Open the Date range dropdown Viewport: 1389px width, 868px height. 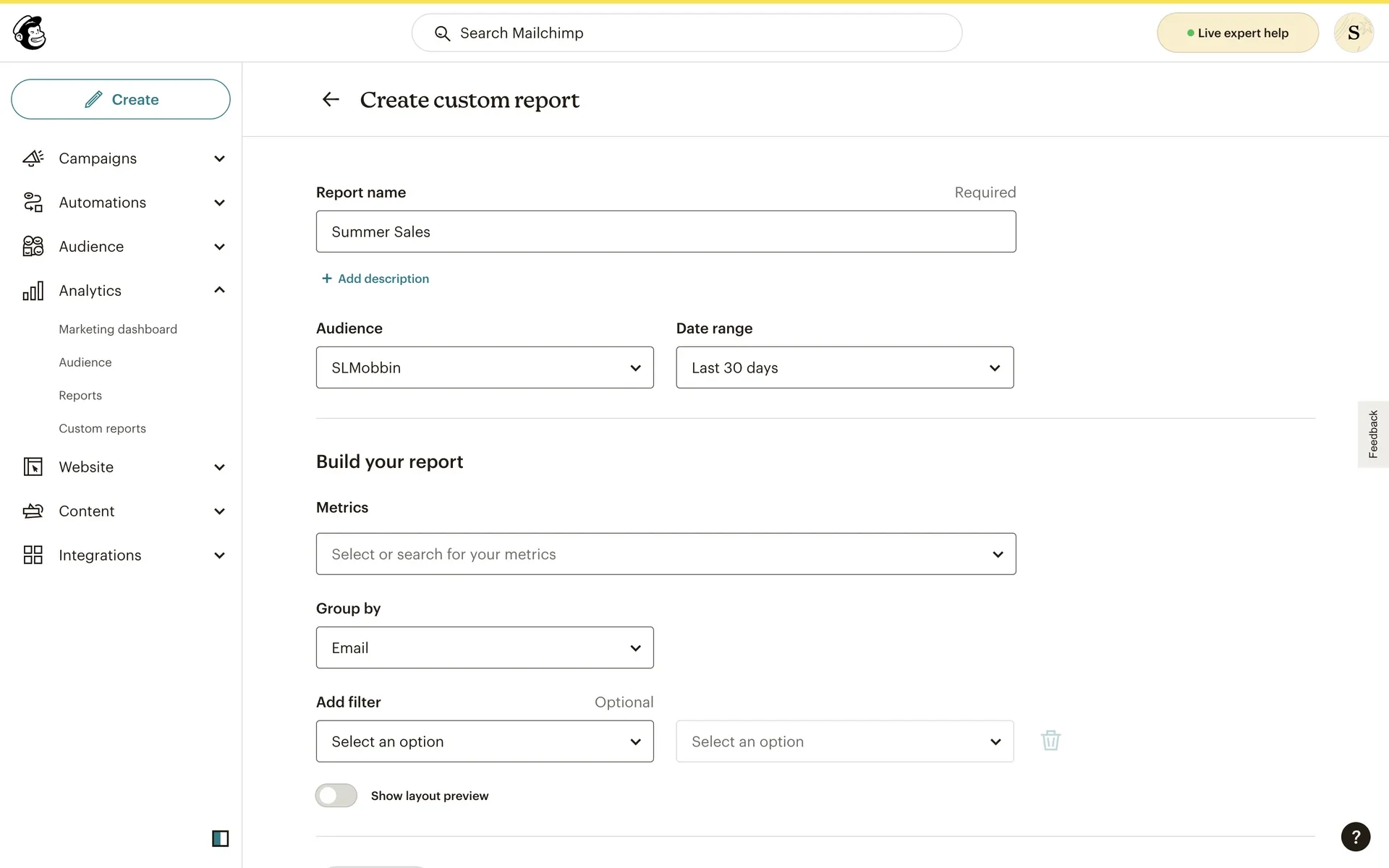point(844,367)
